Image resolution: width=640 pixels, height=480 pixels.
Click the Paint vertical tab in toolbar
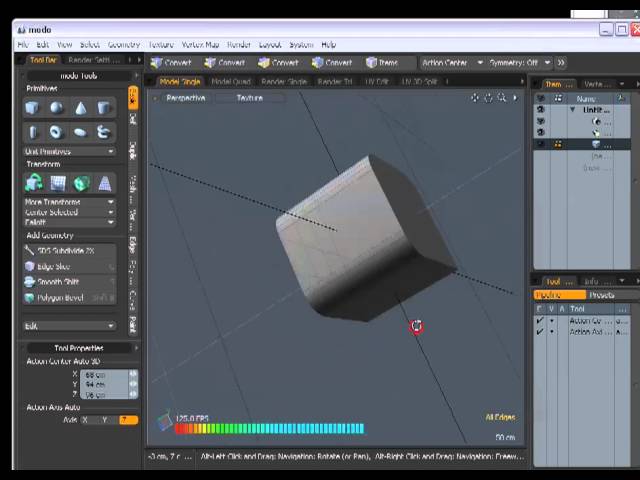tap(133, 325)
